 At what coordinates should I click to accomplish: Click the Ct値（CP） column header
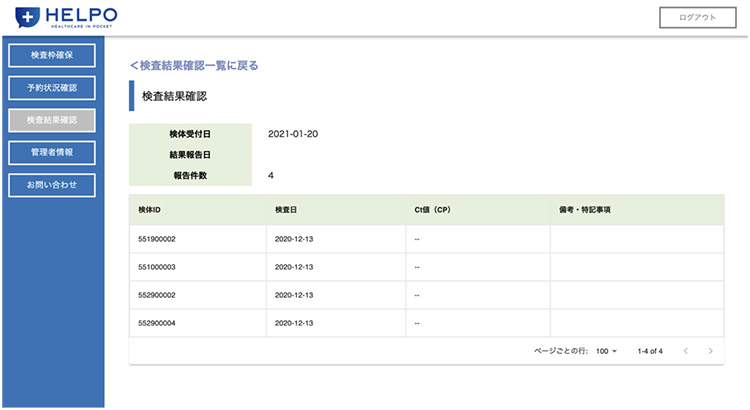click(x=434, y=210)
